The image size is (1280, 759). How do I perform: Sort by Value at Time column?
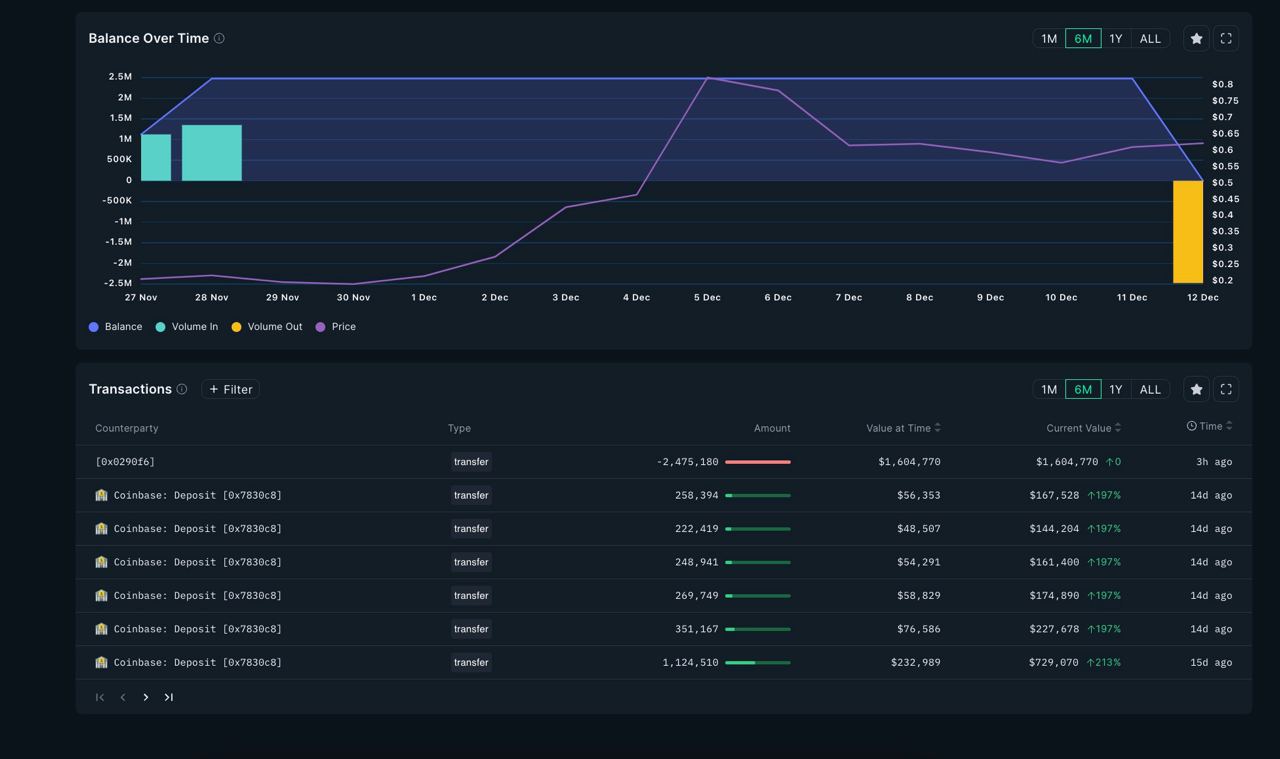point(903,428)
